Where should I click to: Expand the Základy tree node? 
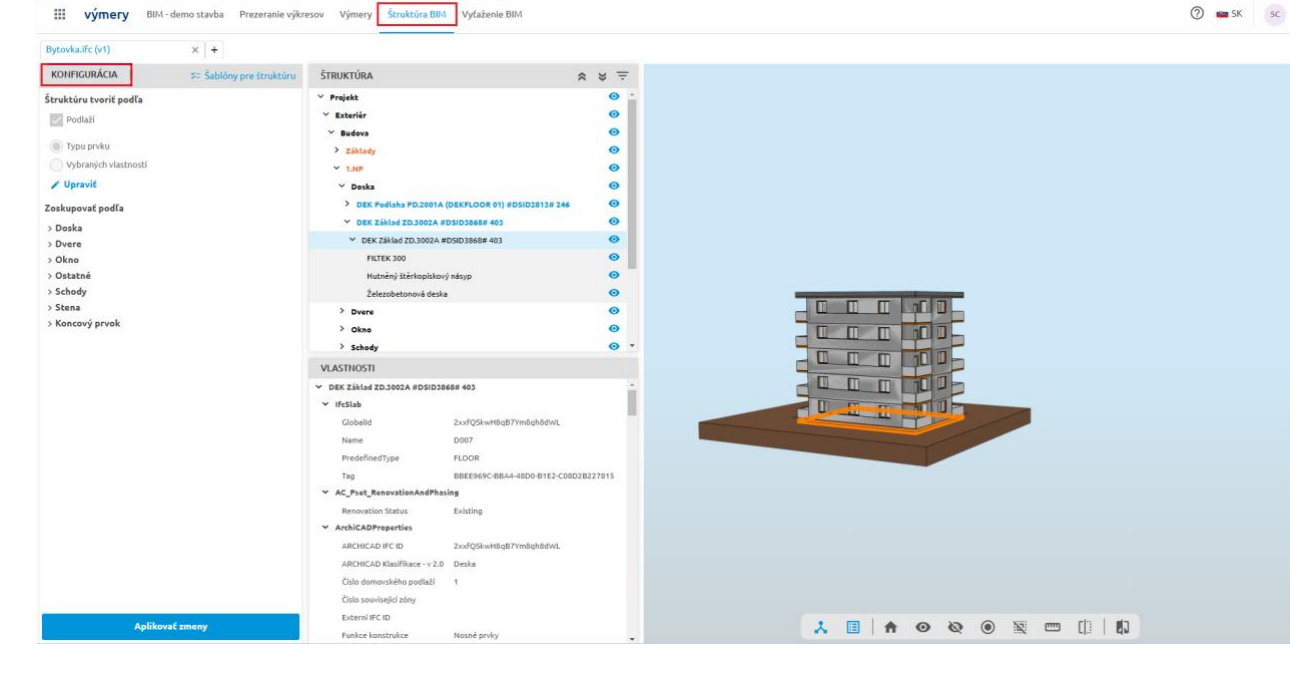coord(337,150)
